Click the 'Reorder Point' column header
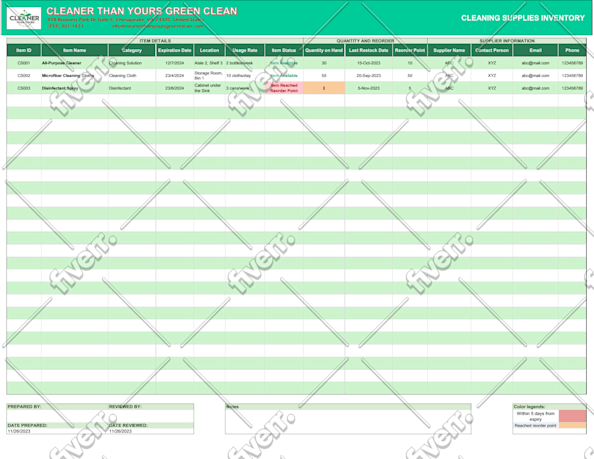The height and width of the screenshot is (459, 594). point(410,50)
